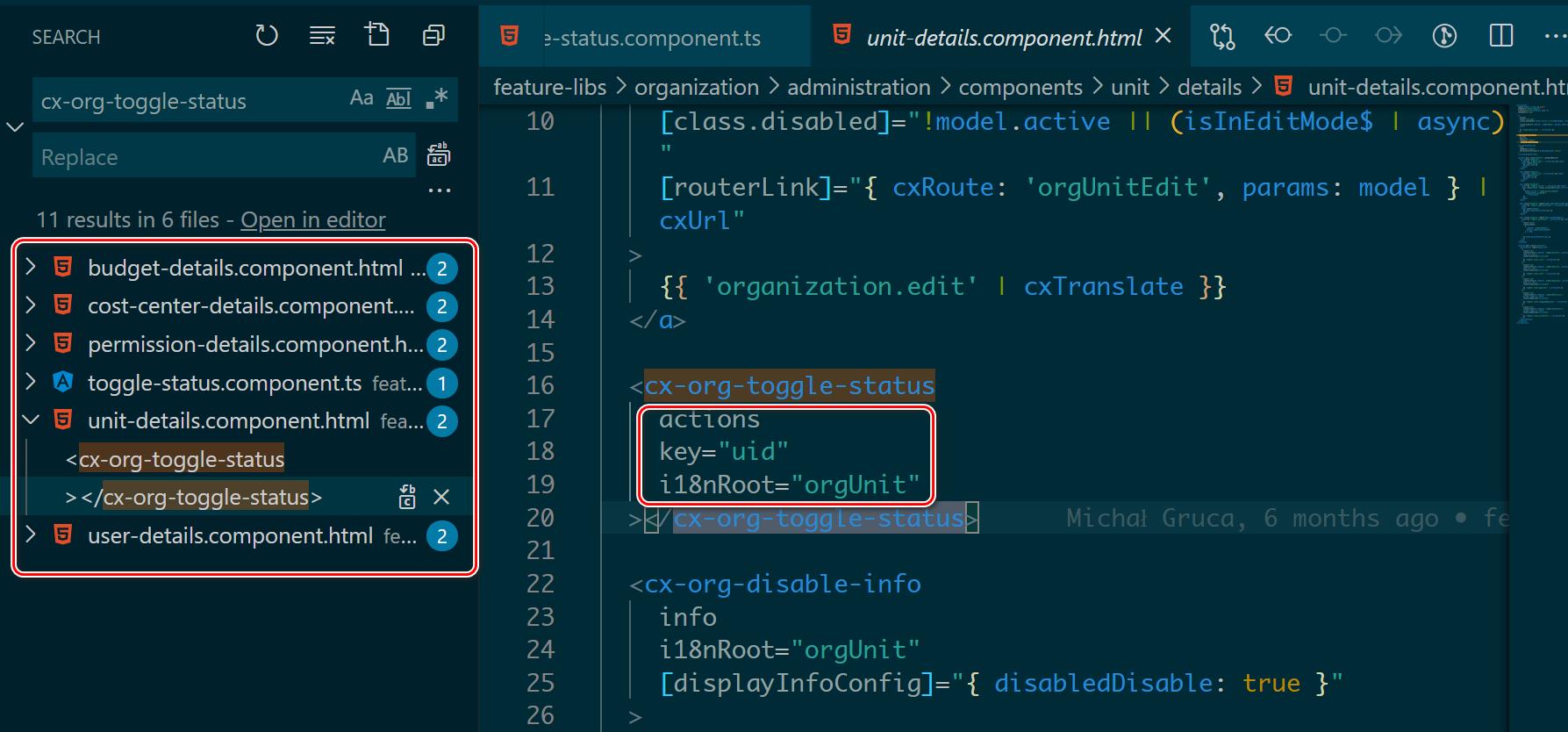The width and height of the screenshot is (1568, 732).
Task: Click unit breadcrumb segment
Action: pyautogui.click(x=1130, y=87)
